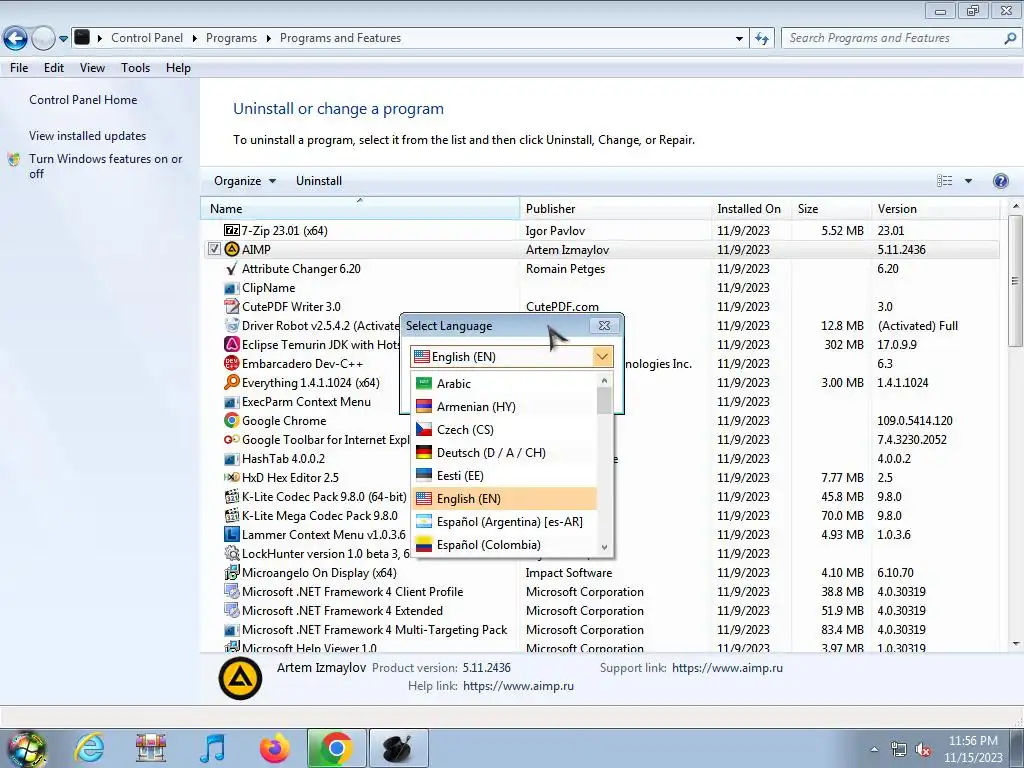This screenshot has height=768, width=1024.
Task: Expand the Organize dropdown
Action: (245, 181)
